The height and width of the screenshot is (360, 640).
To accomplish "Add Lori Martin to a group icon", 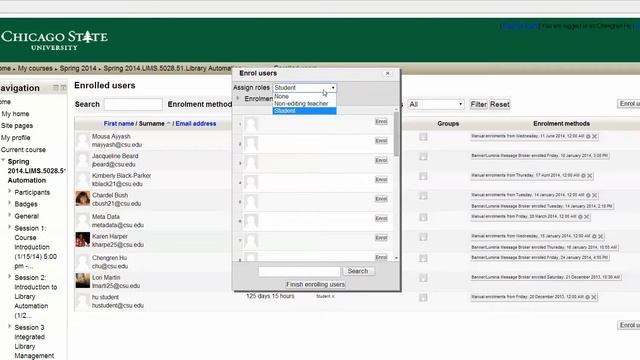I will [423, 278].
